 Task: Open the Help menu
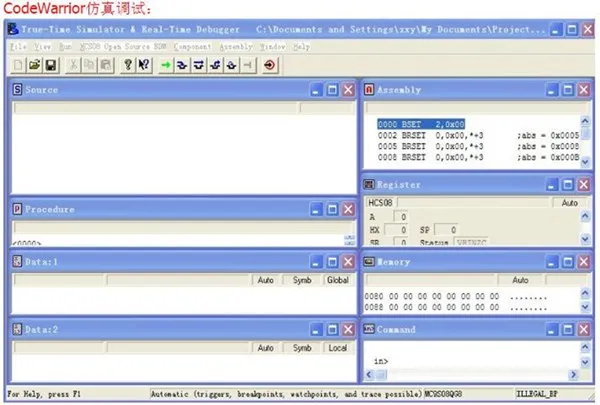click(x=302, y=47)
